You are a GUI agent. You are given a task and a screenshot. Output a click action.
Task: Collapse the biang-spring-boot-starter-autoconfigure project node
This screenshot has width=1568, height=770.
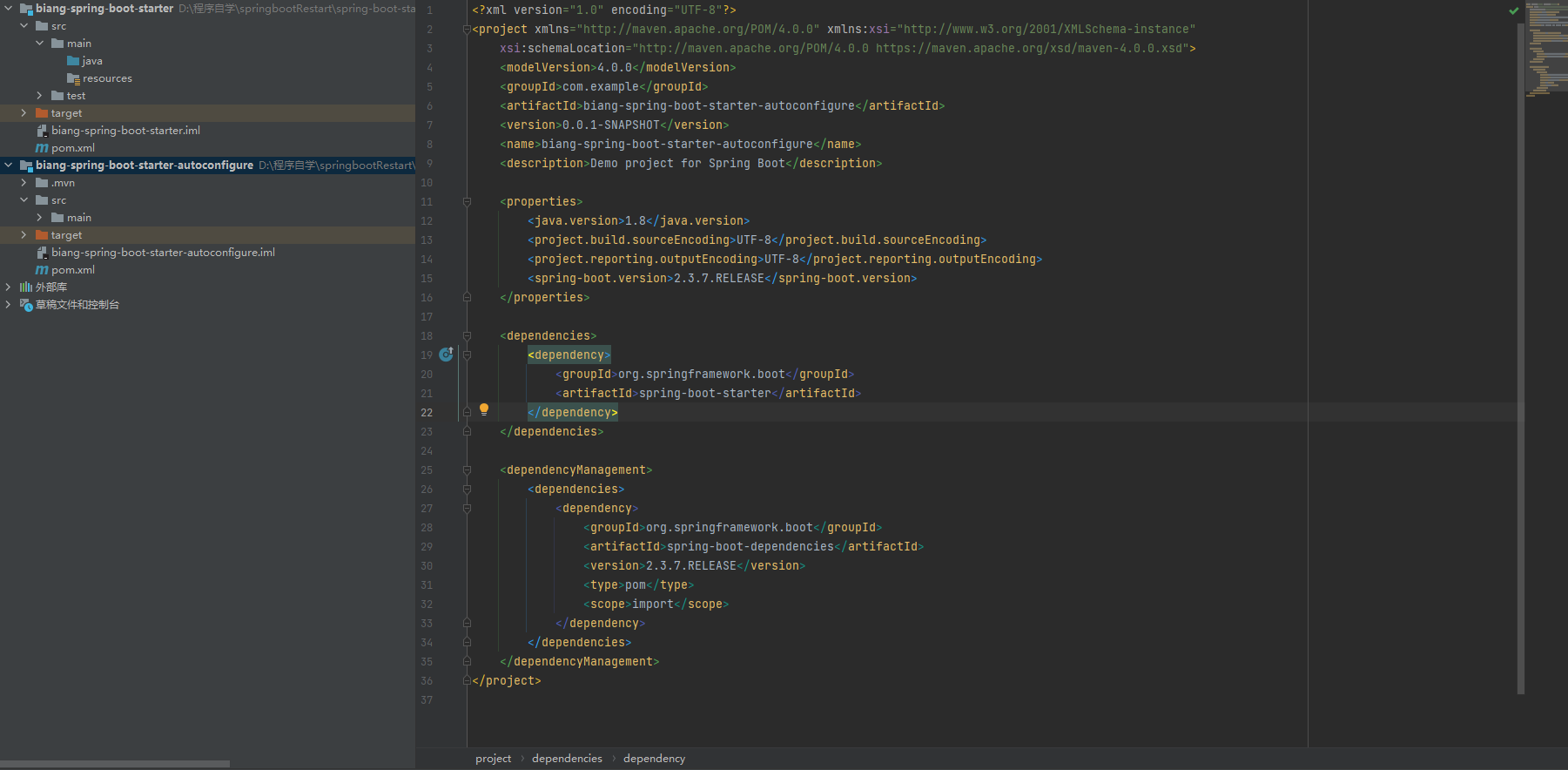pos(9,165)
